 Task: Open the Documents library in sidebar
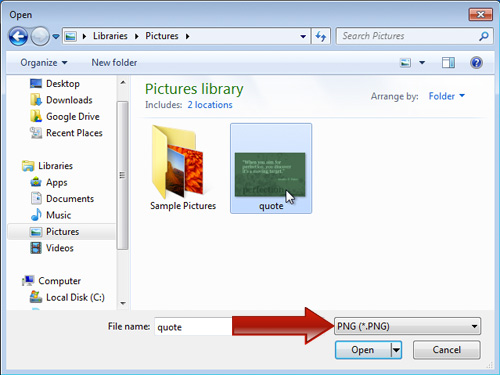70,199
